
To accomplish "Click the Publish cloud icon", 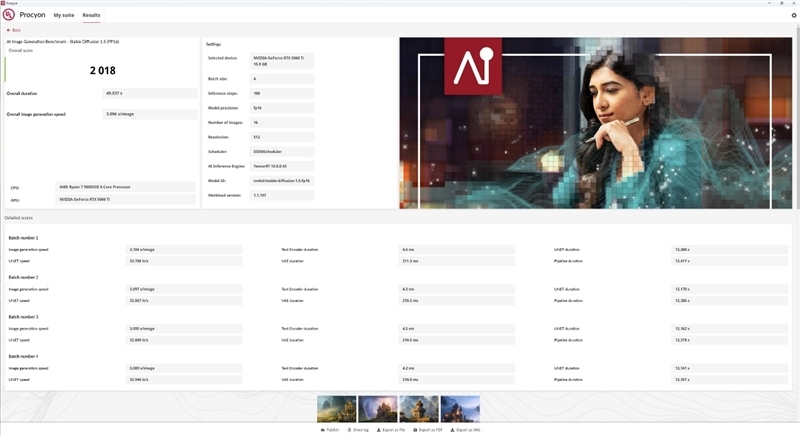I will tap(322, 429).
